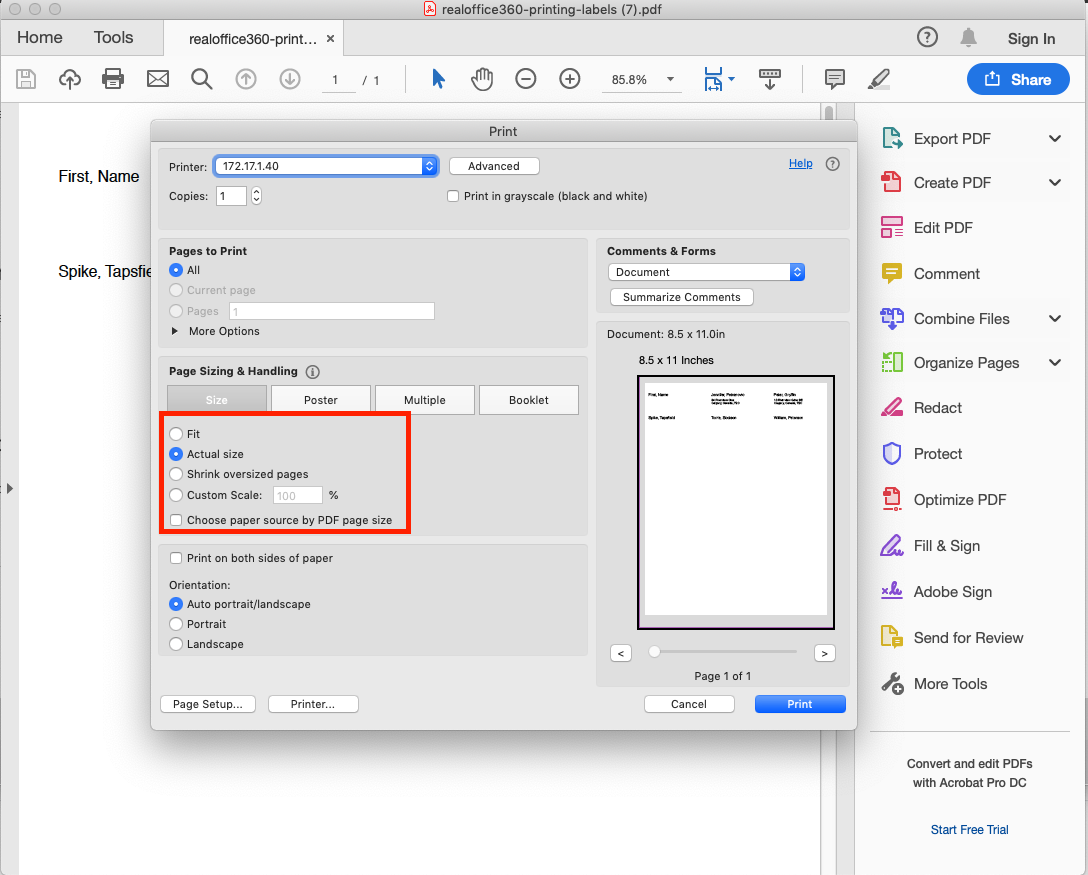
Task: Click Print dialog help question icon
Action: (x=833, y=164)
